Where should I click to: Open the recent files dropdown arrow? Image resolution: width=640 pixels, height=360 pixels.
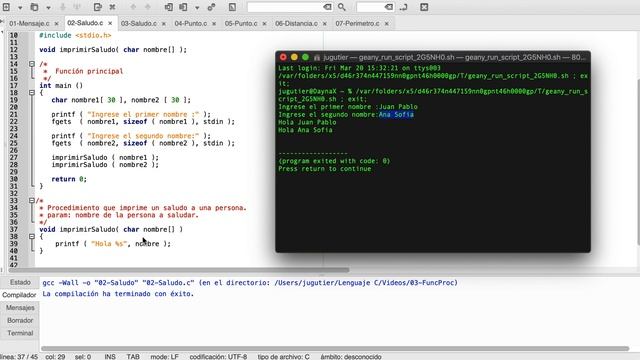[x=48, y=7]
